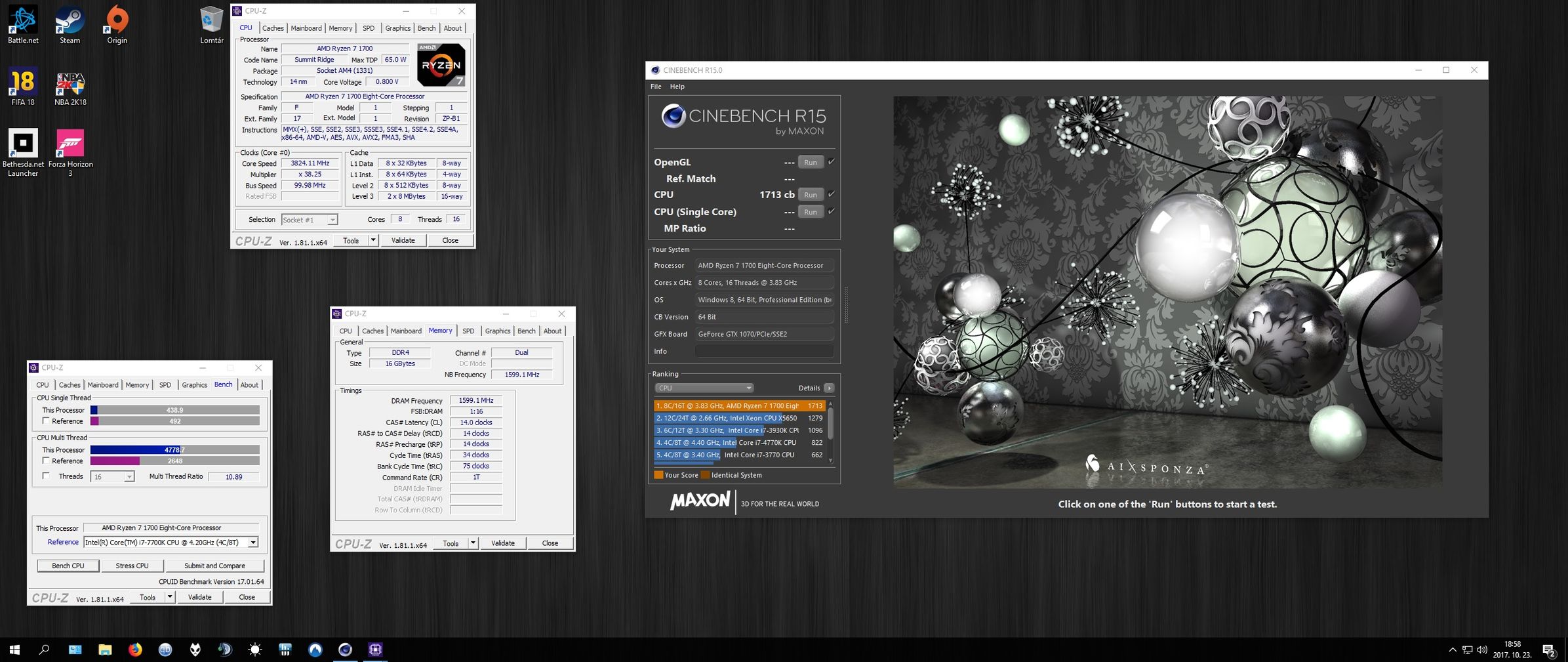
Task: Open the NordVPN mountain taskbar icon
Action: pyautogui.click(x=315, y=650)
